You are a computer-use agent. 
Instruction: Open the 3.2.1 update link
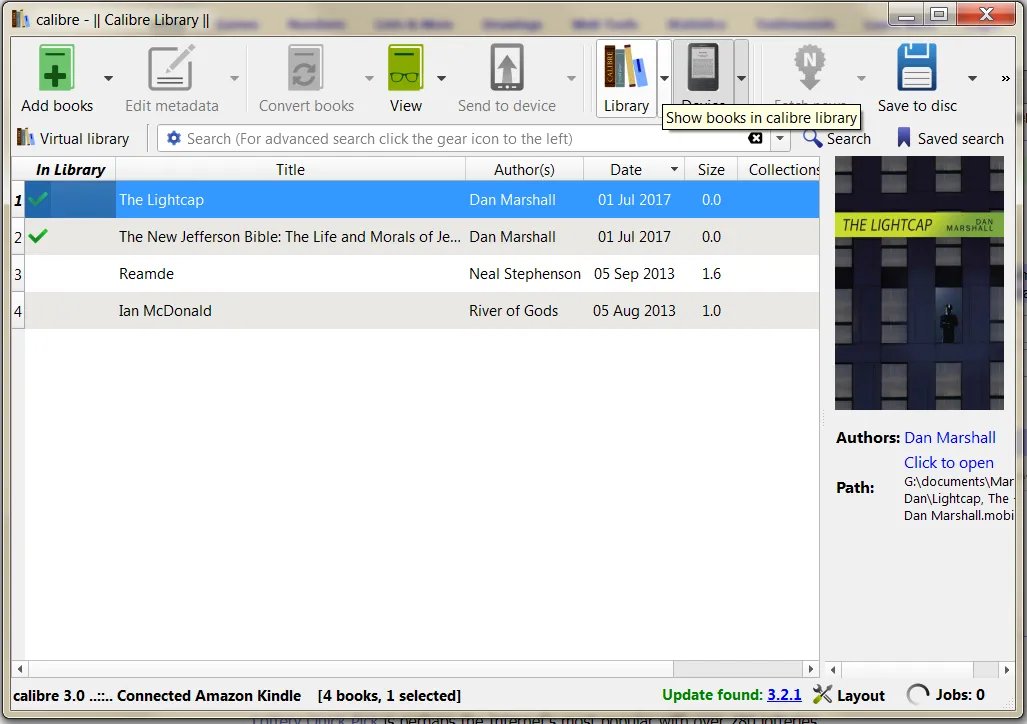784,695
